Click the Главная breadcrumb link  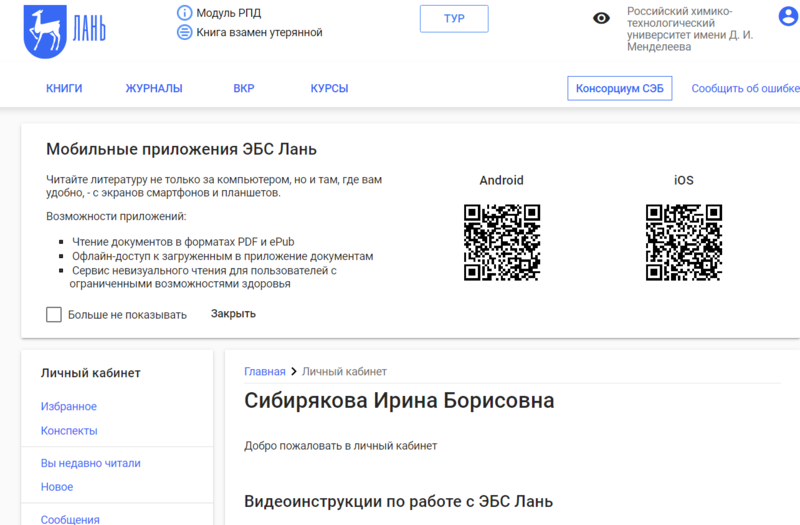264,371
